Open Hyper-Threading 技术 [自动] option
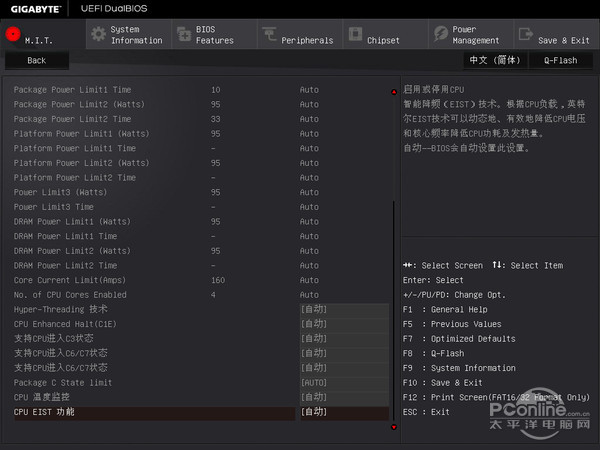The width and height of the screenshot is (600, 450). [x=344, y=309]
